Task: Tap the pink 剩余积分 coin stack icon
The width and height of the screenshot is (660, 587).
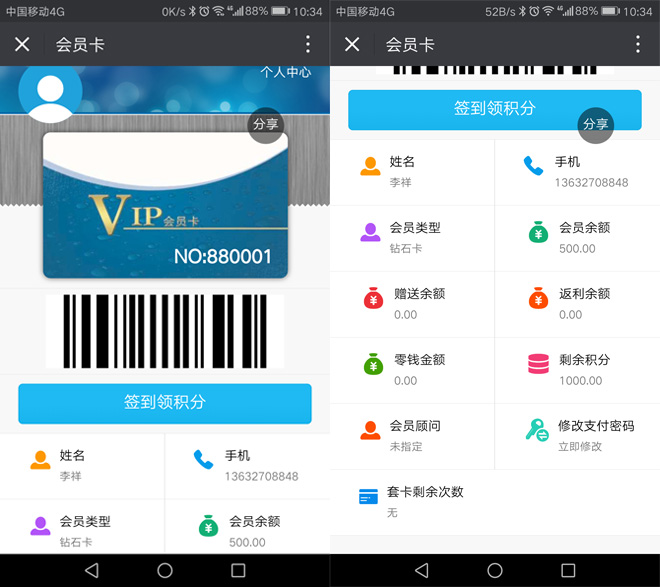Action: [538, 364]
